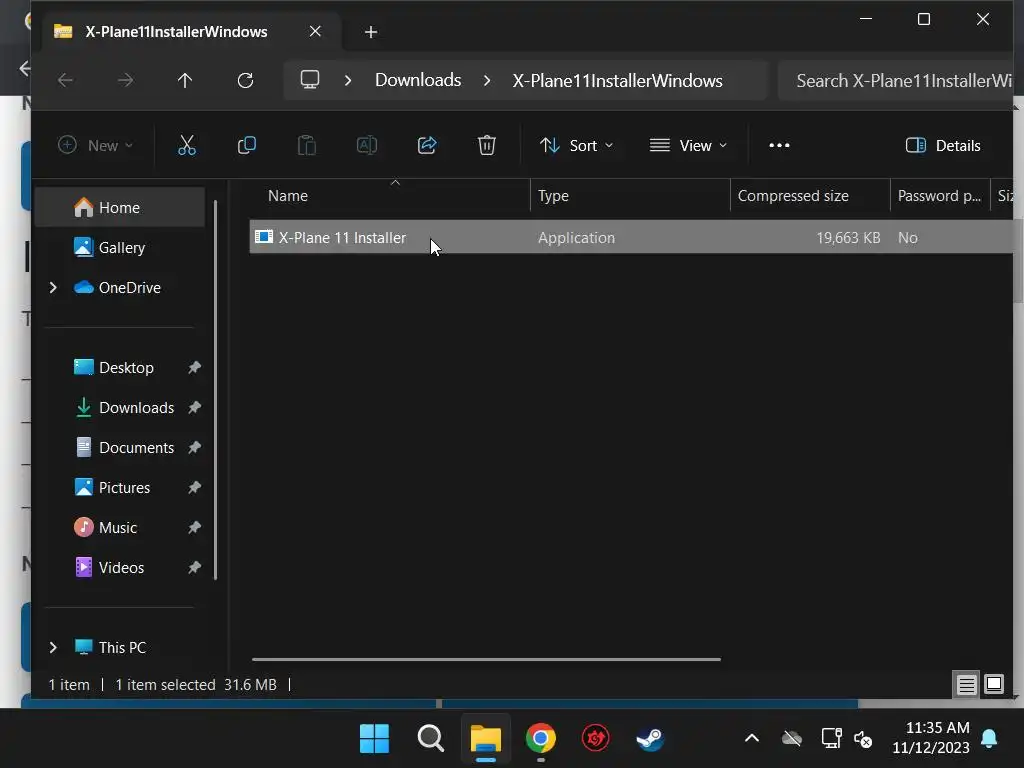Go forward with the forward arrow
The width and height of the screenshot is (1024, 768).
[125, 80]
